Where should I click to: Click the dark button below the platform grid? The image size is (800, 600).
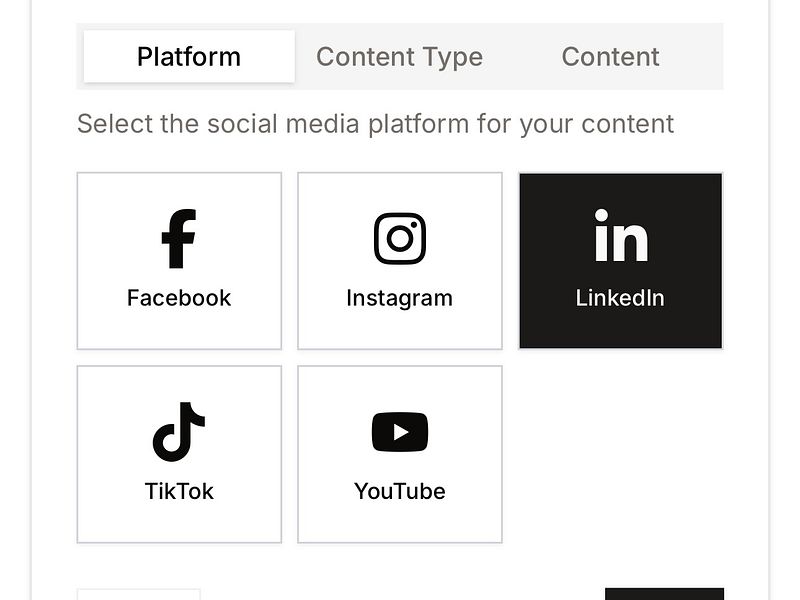pos(665,592)
